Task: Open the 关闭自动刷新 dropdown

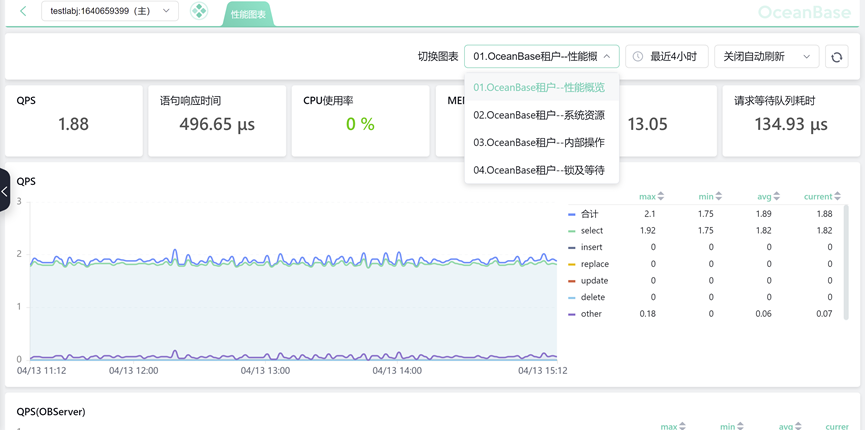Action: [x=766, y=56]
